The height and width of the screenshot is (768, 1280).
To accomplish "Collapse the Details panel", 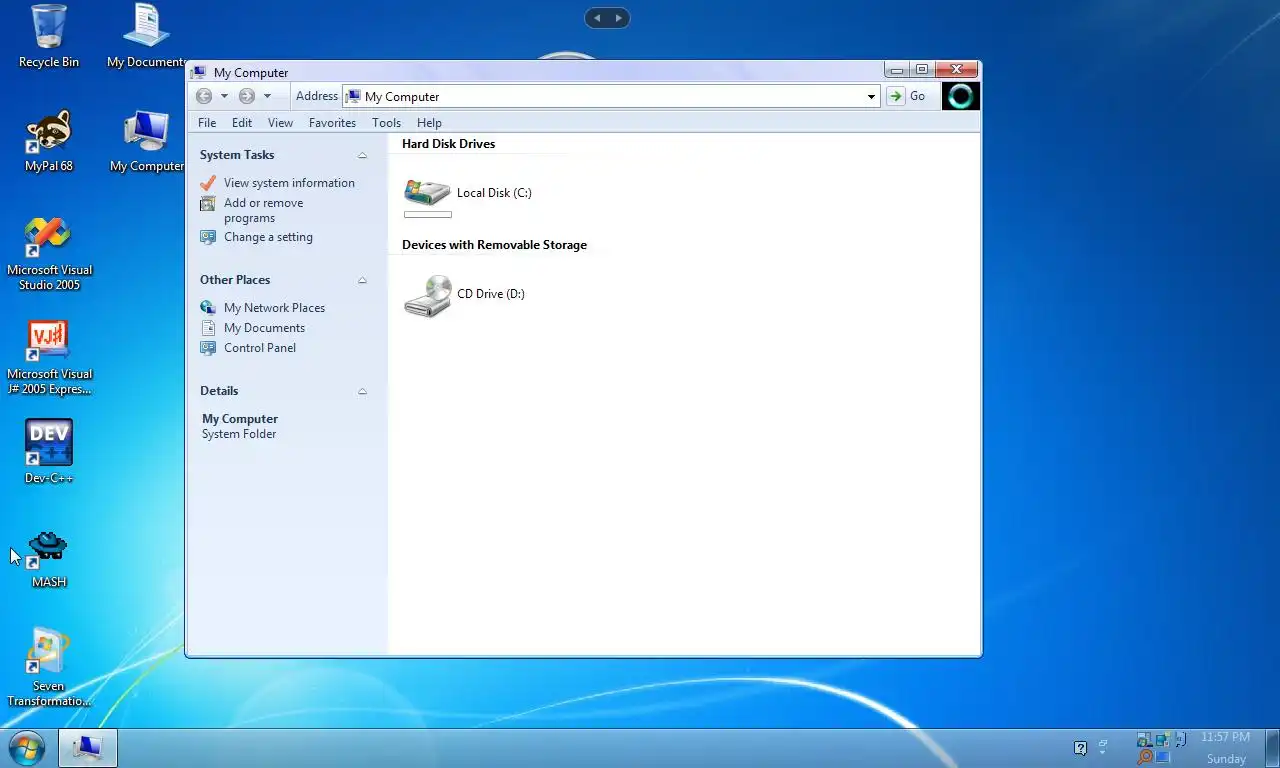I will click(362, 391).
